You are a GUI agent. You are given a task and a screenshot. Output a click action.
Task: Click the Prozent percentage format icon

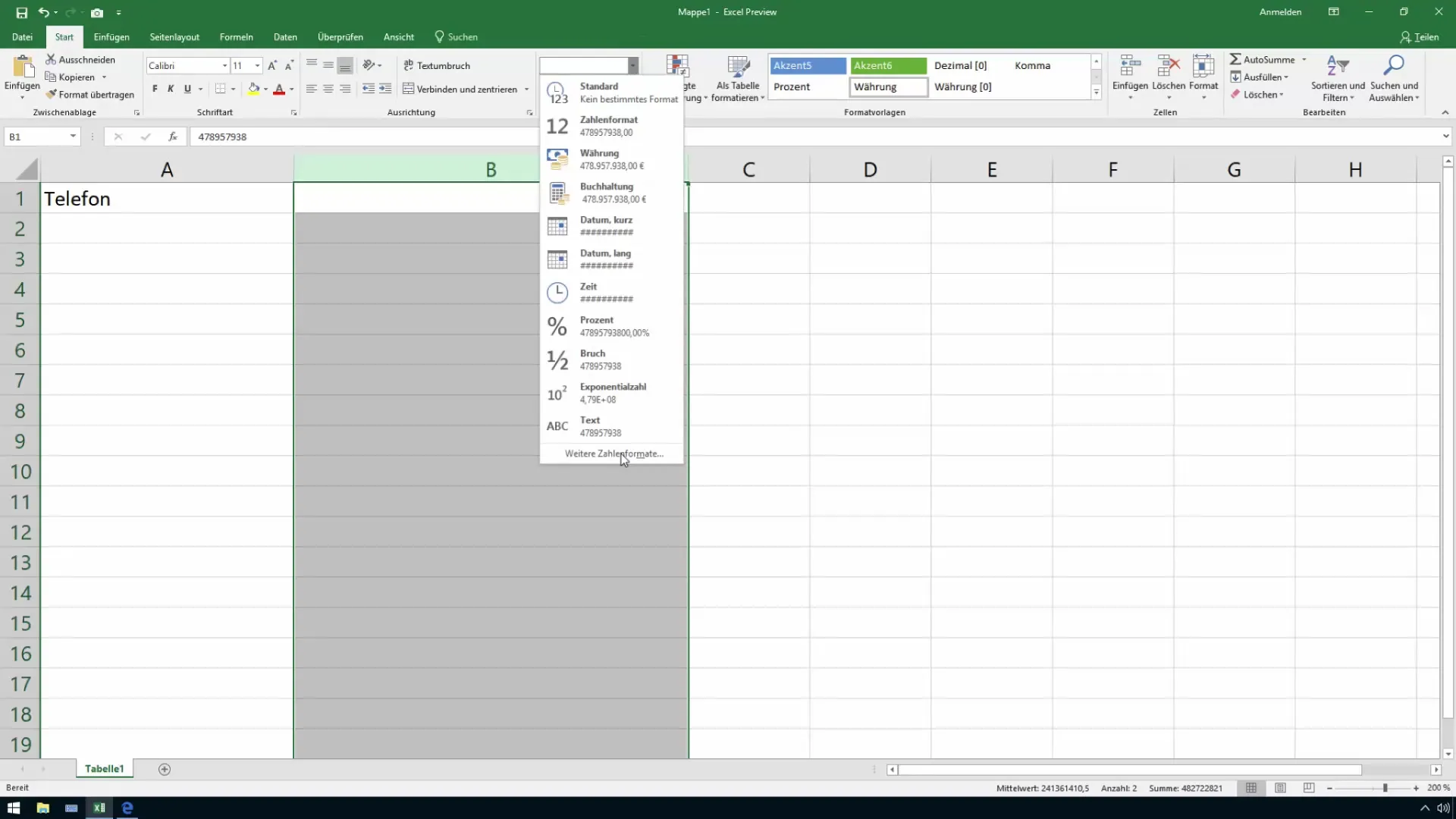557,325
